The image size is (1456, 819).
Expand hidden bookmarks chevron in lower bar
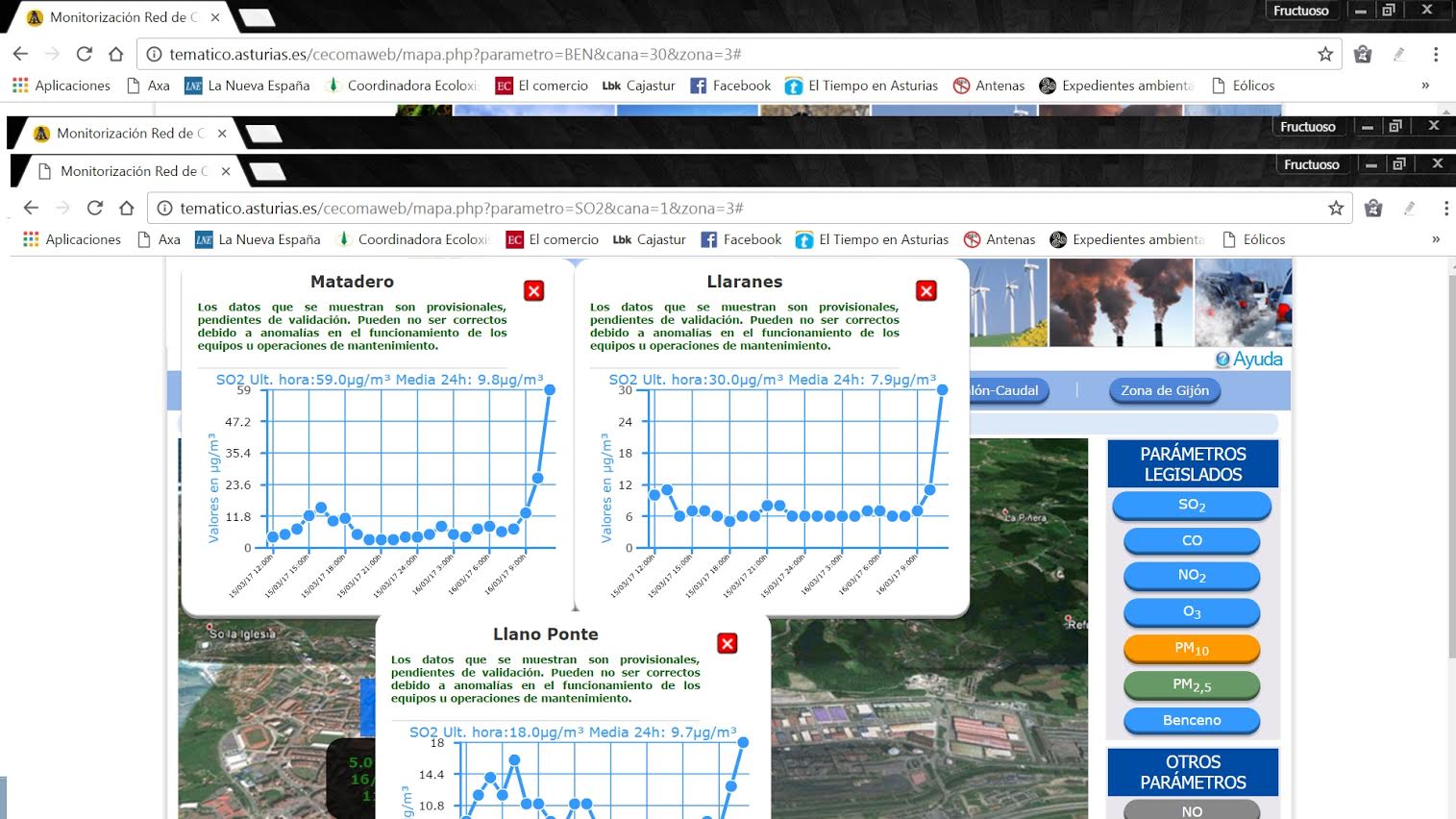pyautogui.click(x=1436, y=239)
